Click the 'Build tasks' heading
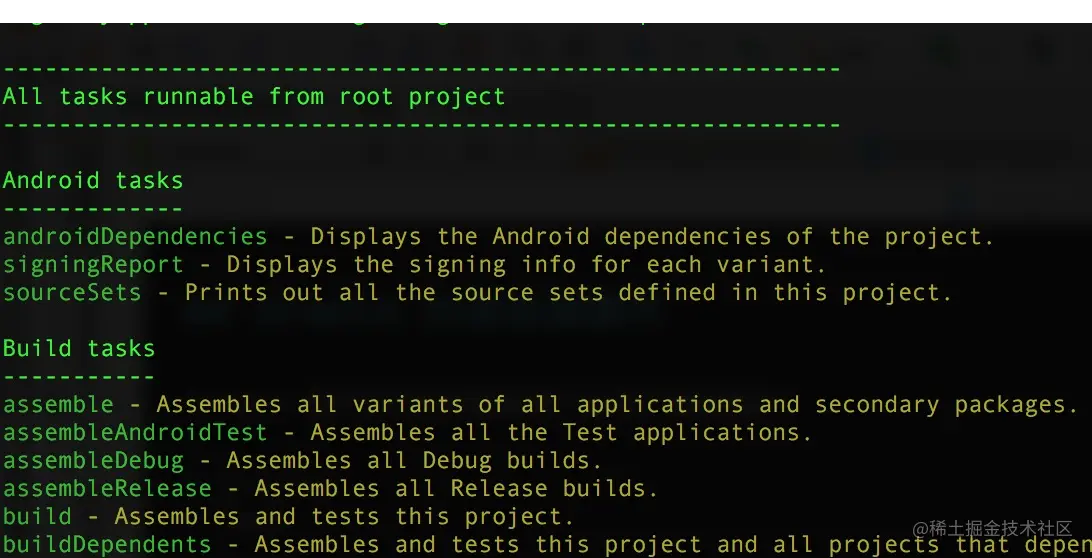This screenshot has width=1092, height=558. tap(79, 348)
